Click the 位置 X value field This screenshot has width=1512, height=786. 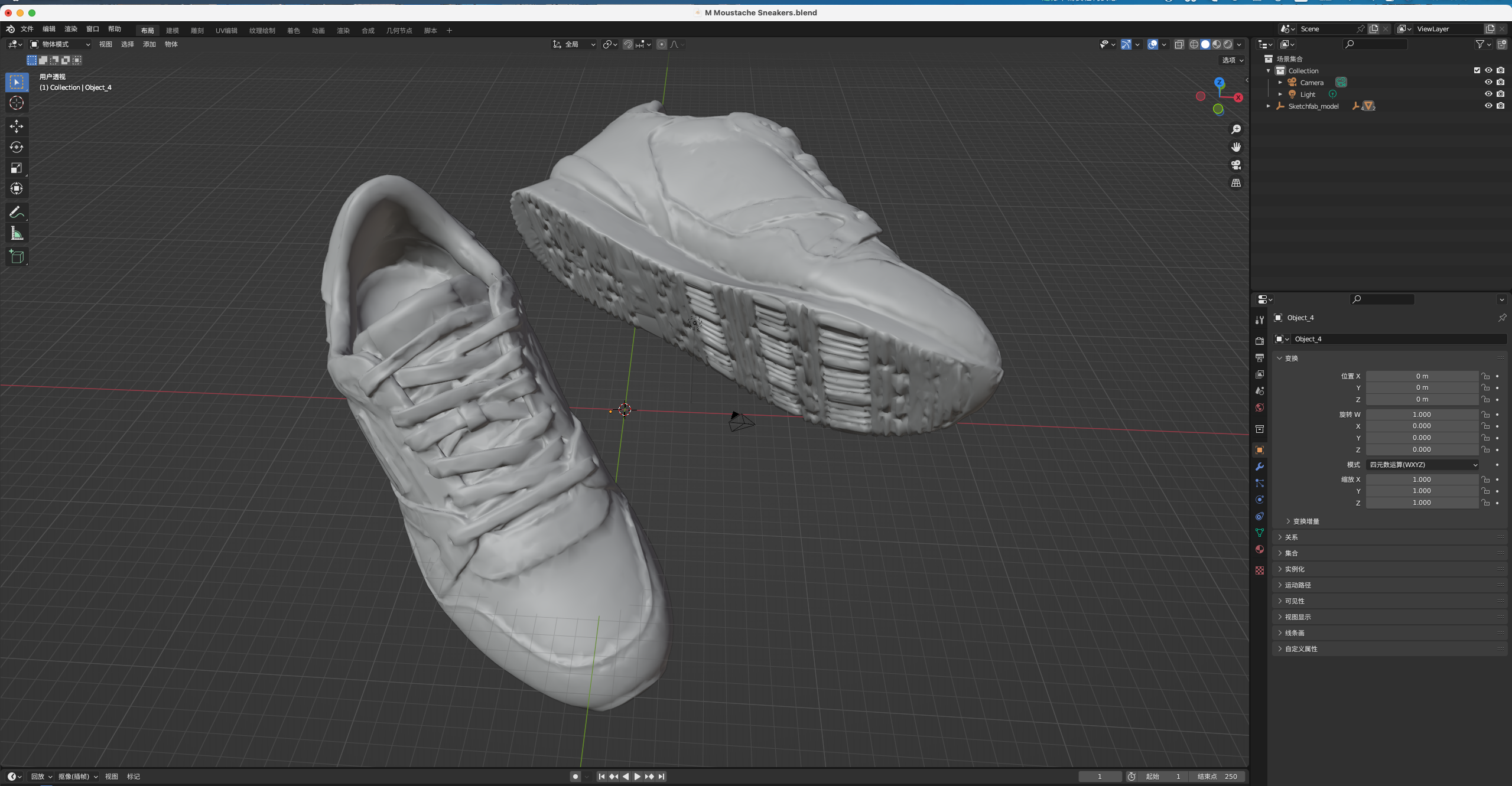1421,376
